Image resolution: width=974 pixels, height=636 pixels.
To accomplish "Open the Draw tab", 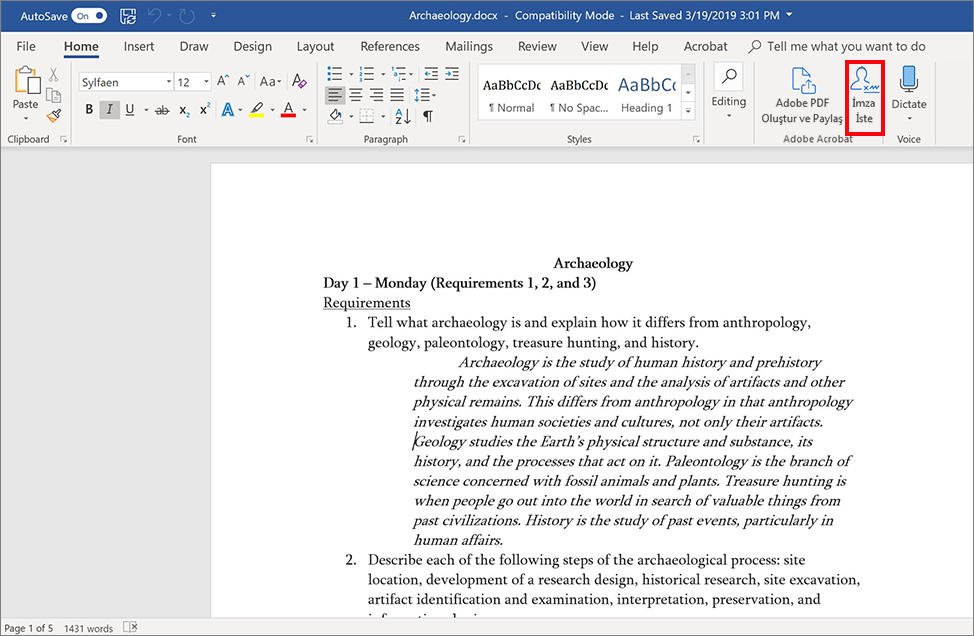I will 194,47.
